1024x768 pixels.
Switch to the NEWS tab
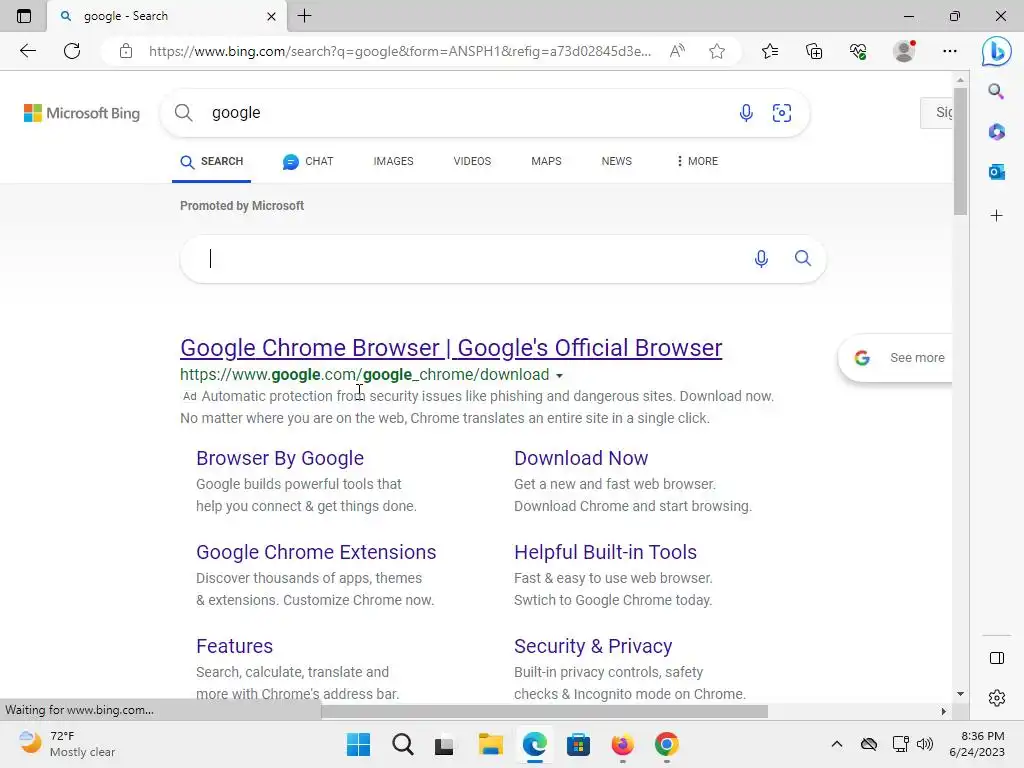coord(616,161)
